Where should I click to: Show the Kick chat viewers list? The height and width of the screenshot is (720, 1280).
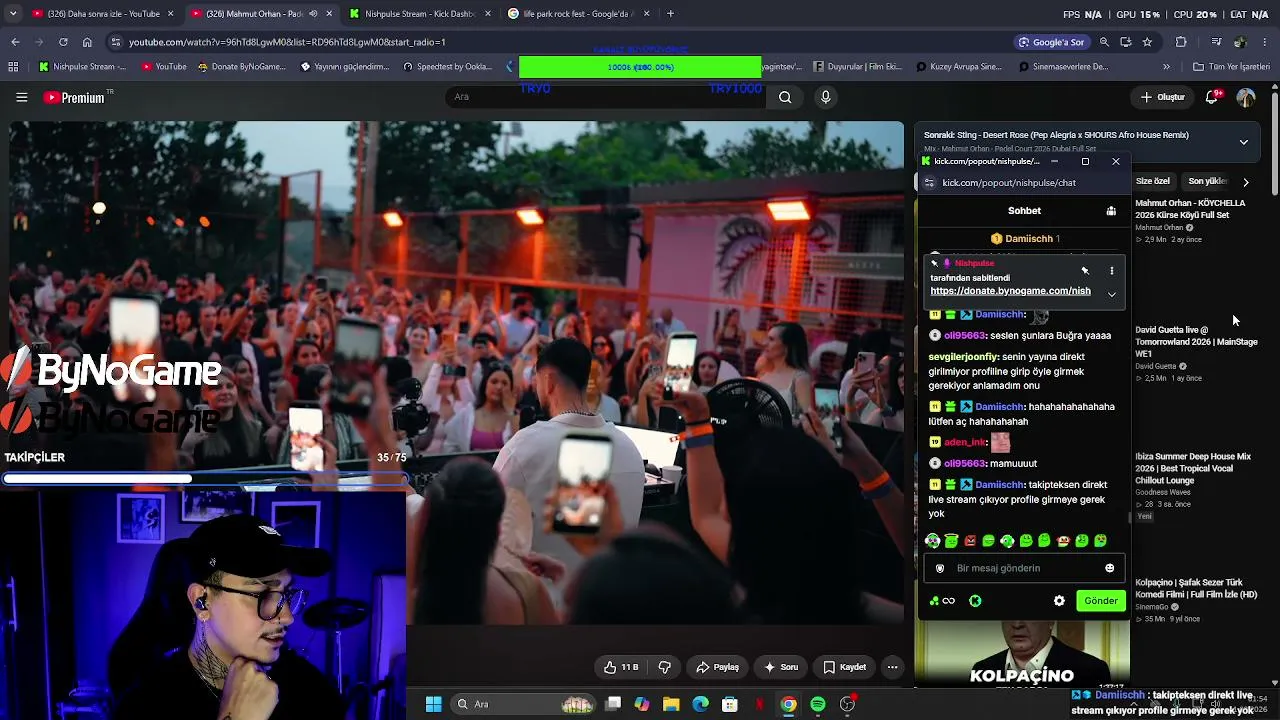1111,211
